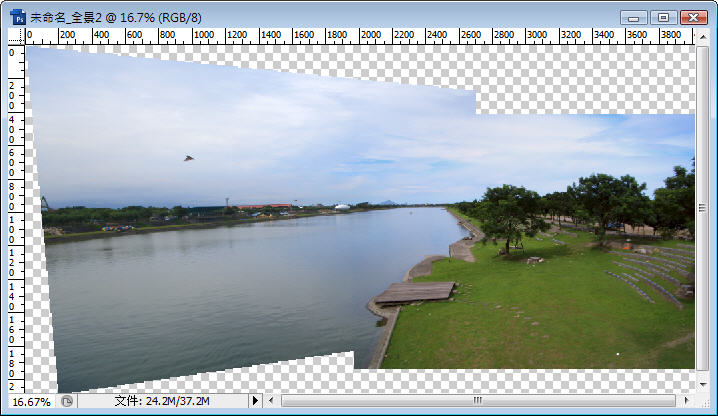Minimize the panorama document window

pyautogui.click(x=634, y=18)
